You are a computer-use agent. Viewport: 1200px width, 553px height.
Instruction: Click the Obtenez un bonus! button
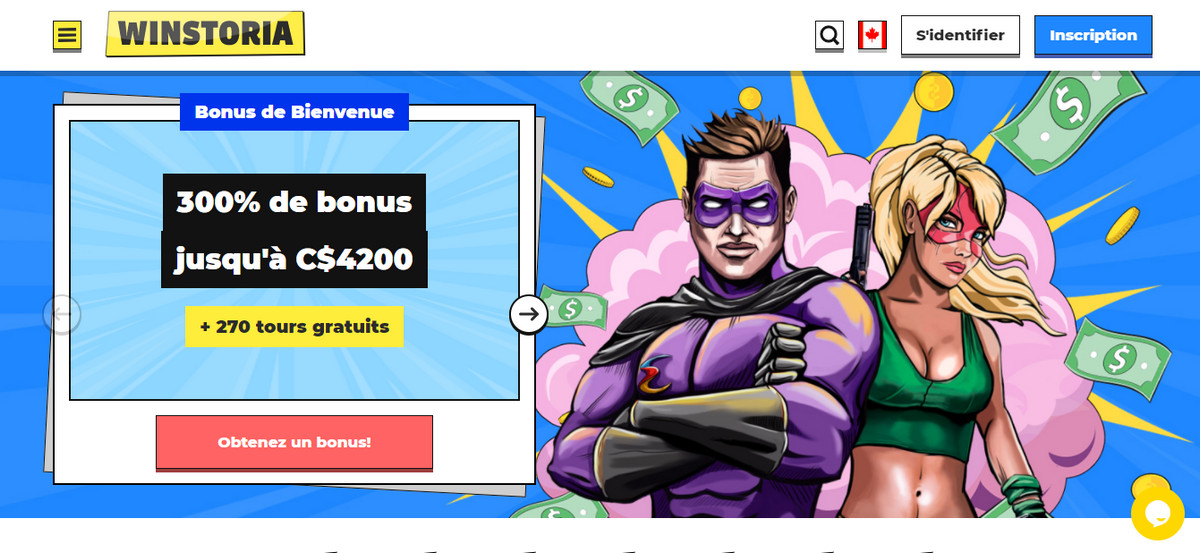(294, 442)
